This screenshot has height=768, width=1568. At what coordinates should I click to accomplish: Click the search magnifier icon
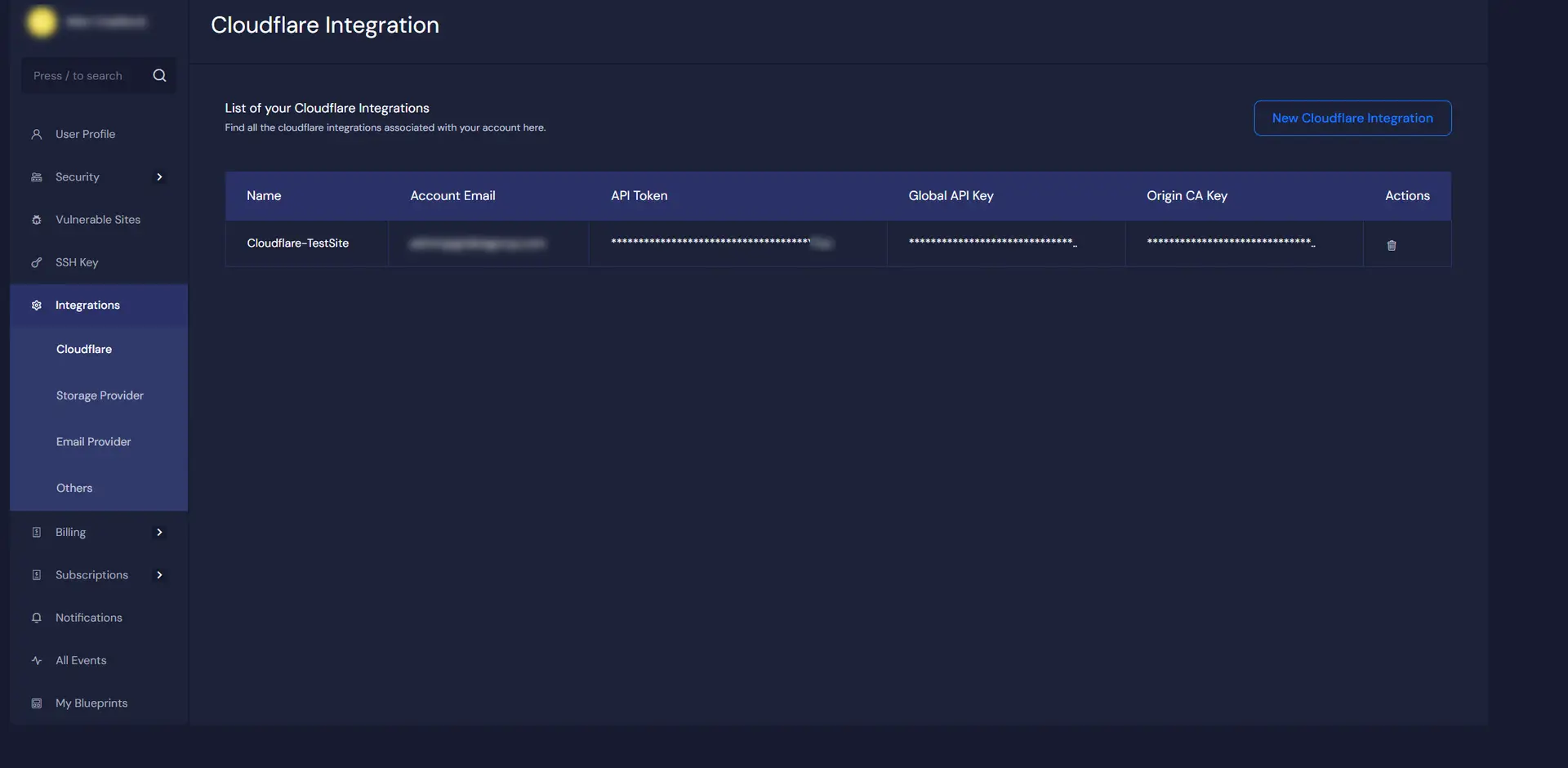[x=159, y=75]
